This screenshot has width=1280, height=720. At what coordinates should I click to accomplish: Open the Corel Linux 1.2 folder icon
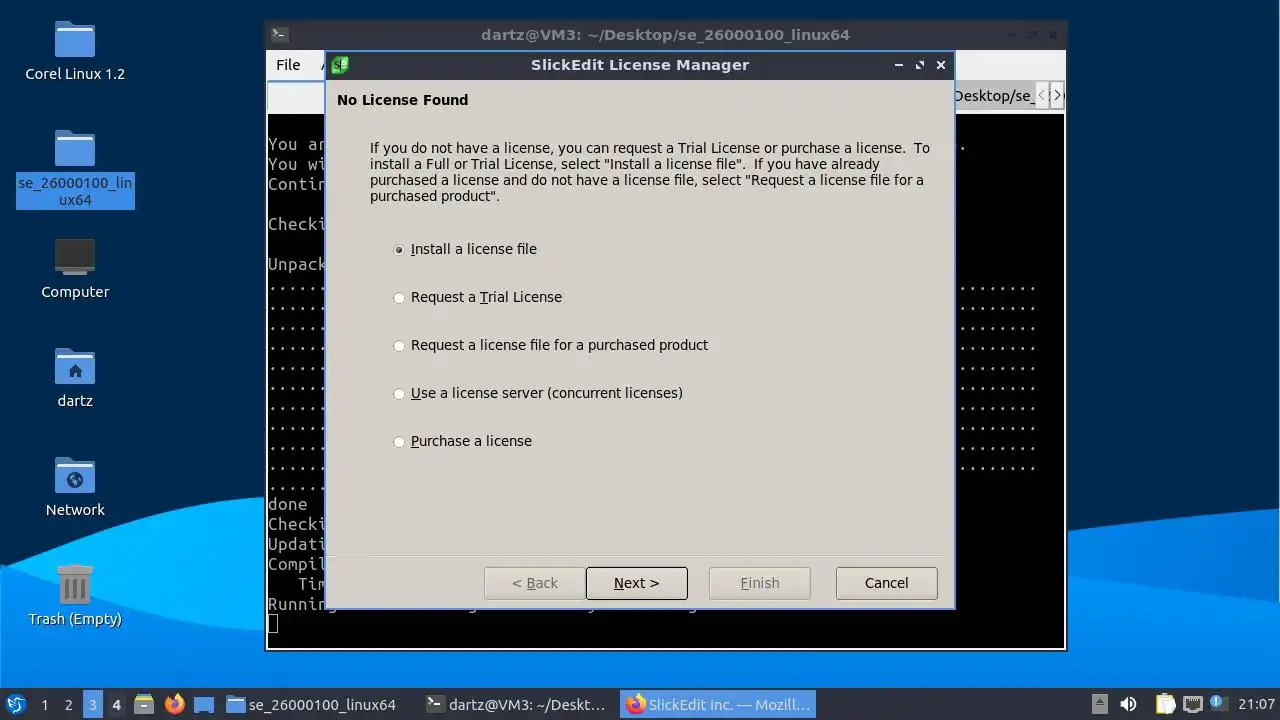click(75, 51)
